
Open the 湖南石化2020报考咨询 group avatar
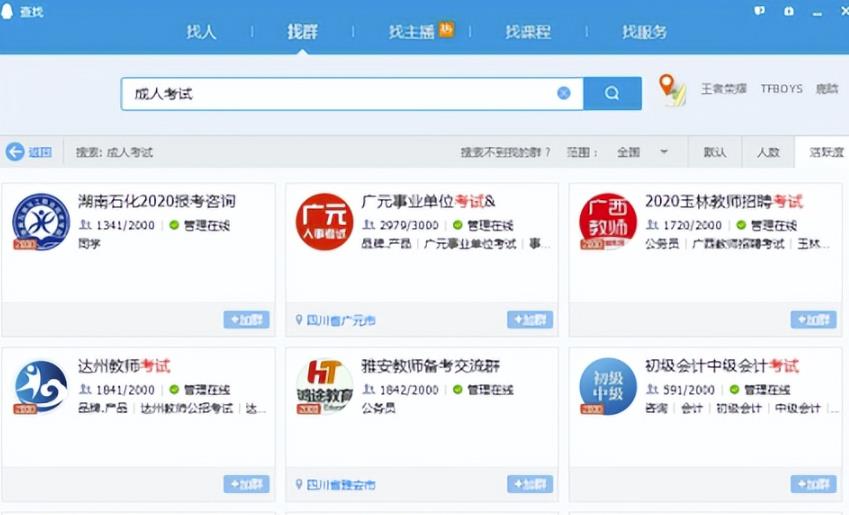click(41, 221)
